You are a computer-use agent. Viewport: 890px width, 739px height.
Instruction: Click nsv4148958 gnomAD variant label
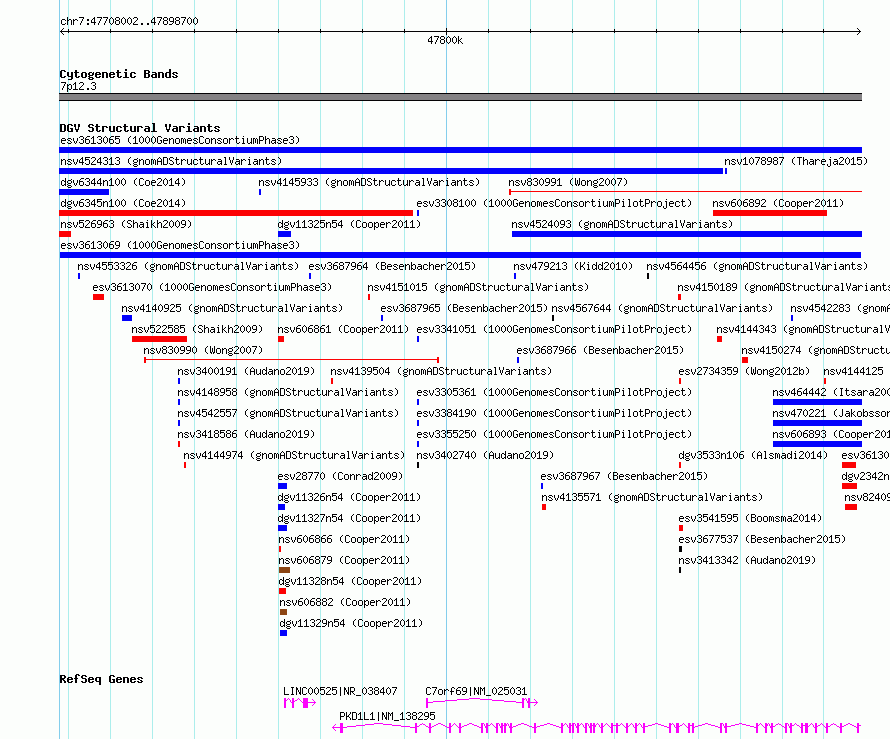click(x=288, y=392)
